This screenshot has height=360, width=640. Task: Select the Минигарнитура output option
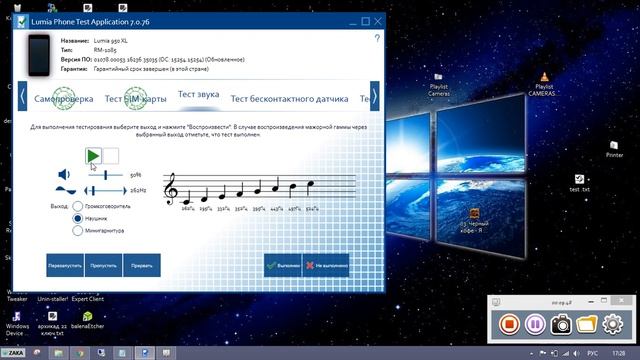coord(78,231)
